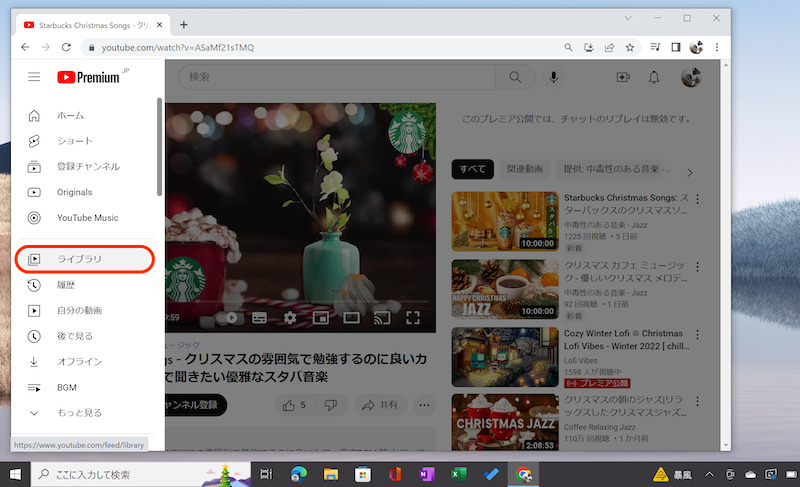Viewport: 800px width, 487px height.
Task: Click the notifications bell icon
Action: [654, 77]
